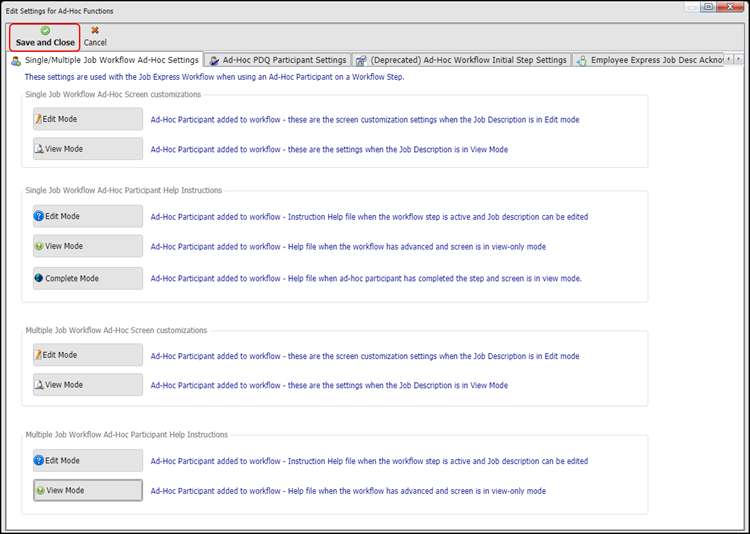
Task: Click the Employee Express tab icon
Action: pos(582,61)
